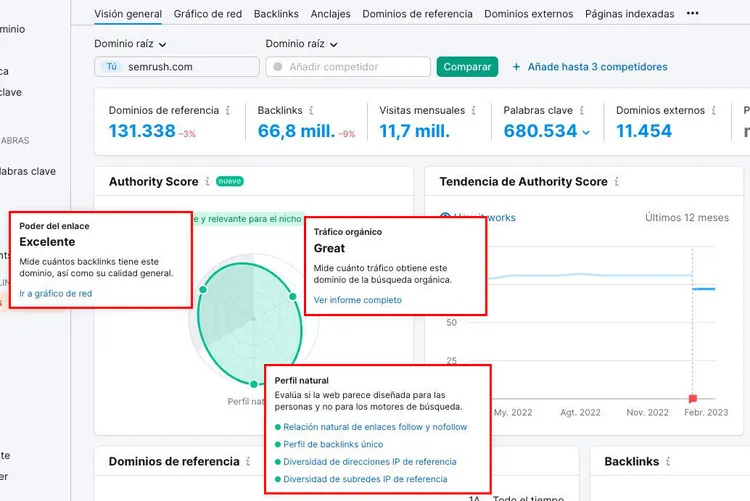Viewport: 750px width, 501px height.
Task: Open the 66,8 mill. backlinks value
Action: [296, 131]
